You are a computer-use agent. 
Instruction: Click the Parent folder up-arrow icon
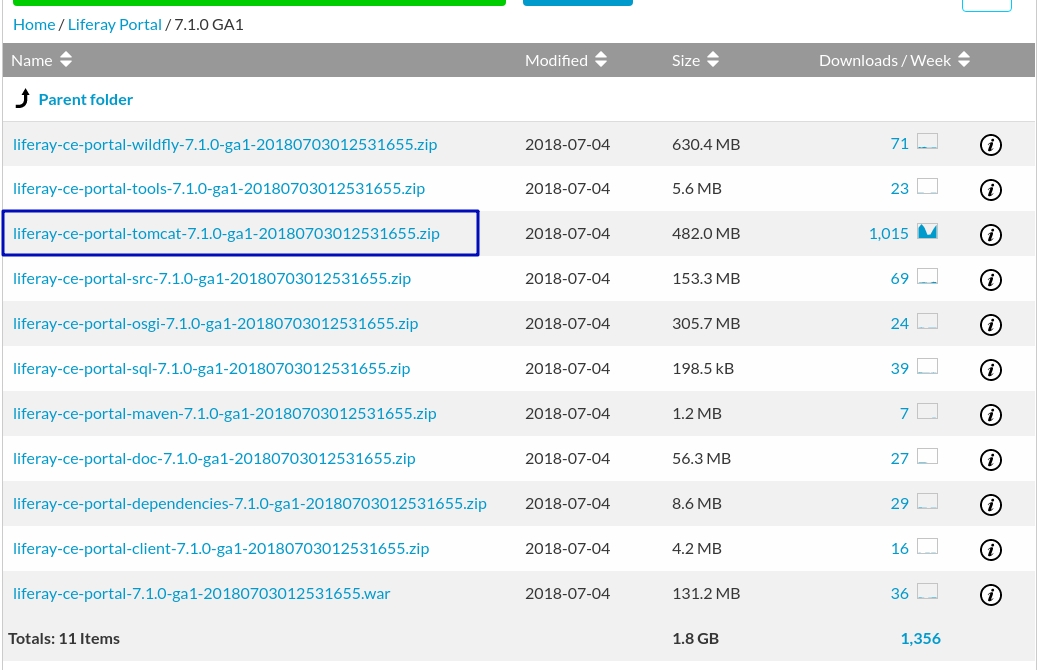(23, 98)
